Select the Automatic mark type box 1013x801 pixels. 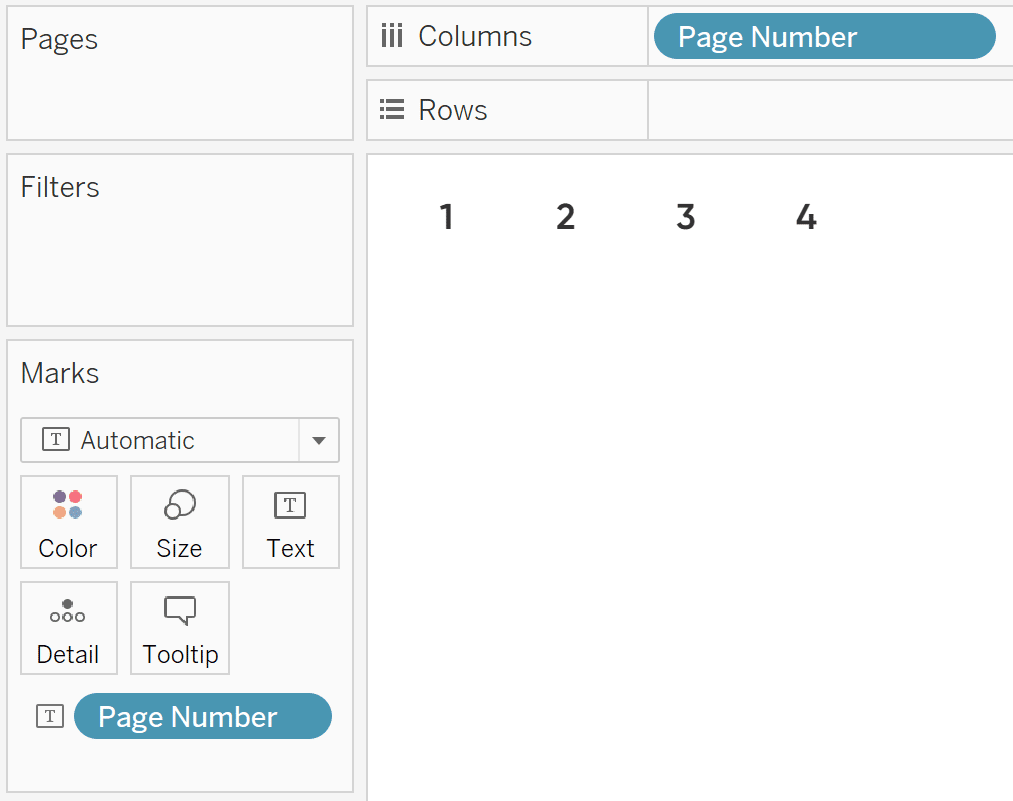[x=160, y=441]
